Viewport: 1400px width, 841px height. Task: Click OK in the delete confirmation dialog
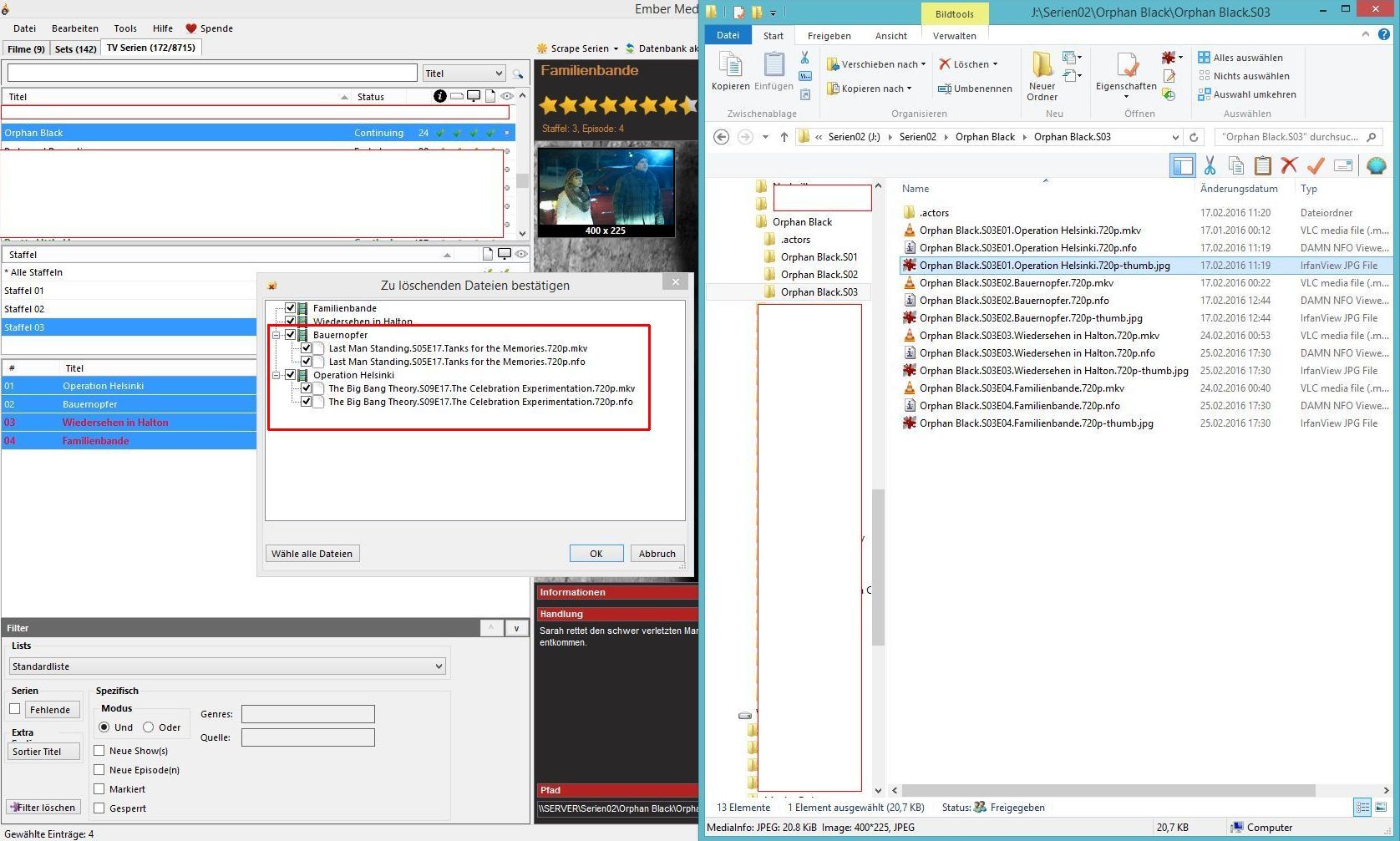tap(596, 554)
